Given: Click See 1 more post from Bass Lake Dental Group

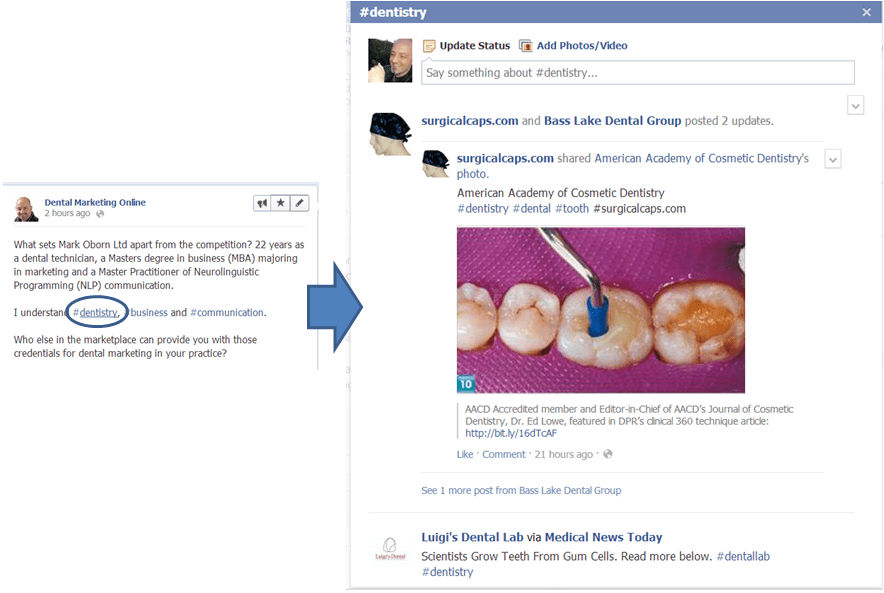Looking at the screenshot, I should point(521,490).
